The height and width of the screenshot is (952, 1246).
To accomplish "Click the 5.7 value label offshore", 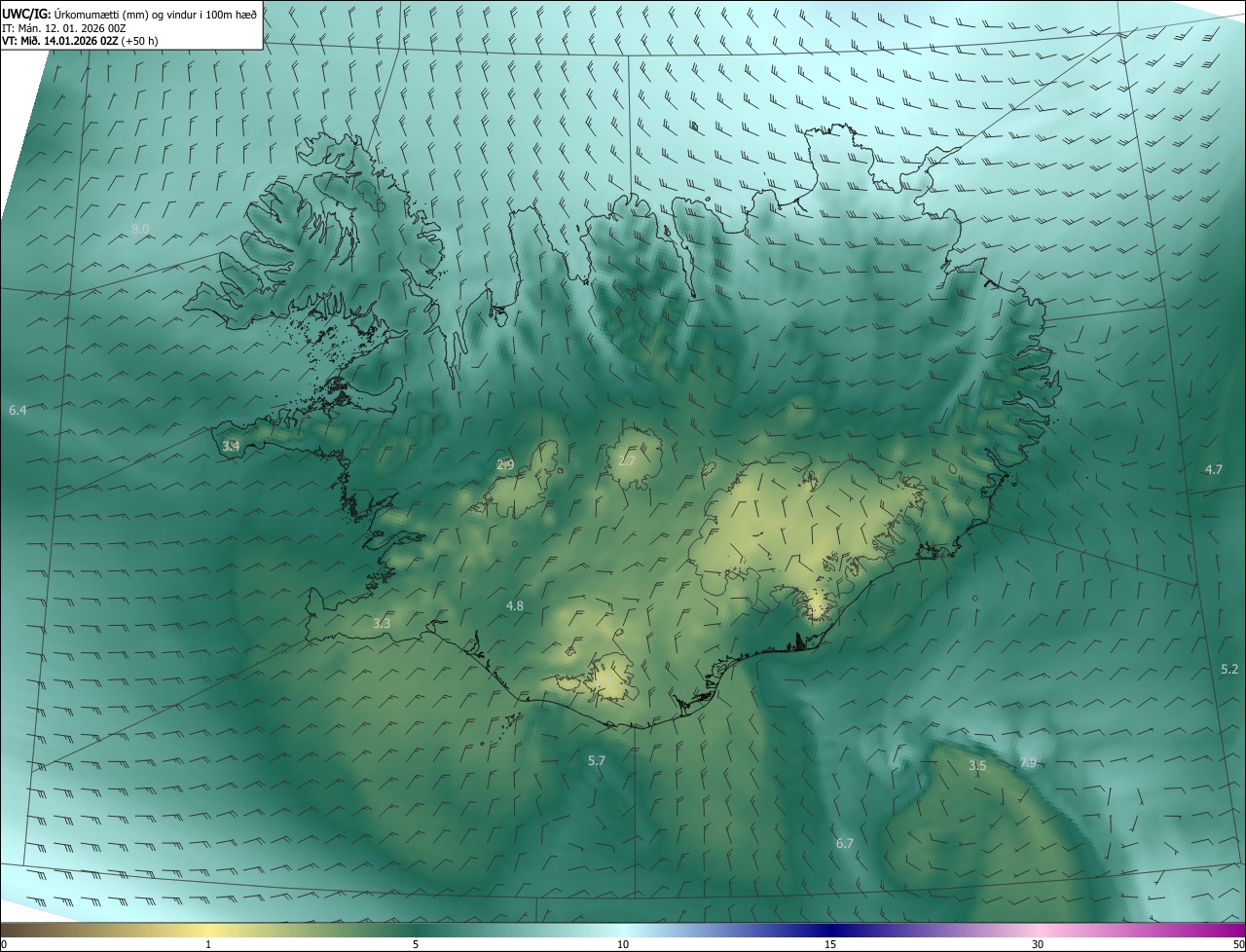I will coord(597,760).
